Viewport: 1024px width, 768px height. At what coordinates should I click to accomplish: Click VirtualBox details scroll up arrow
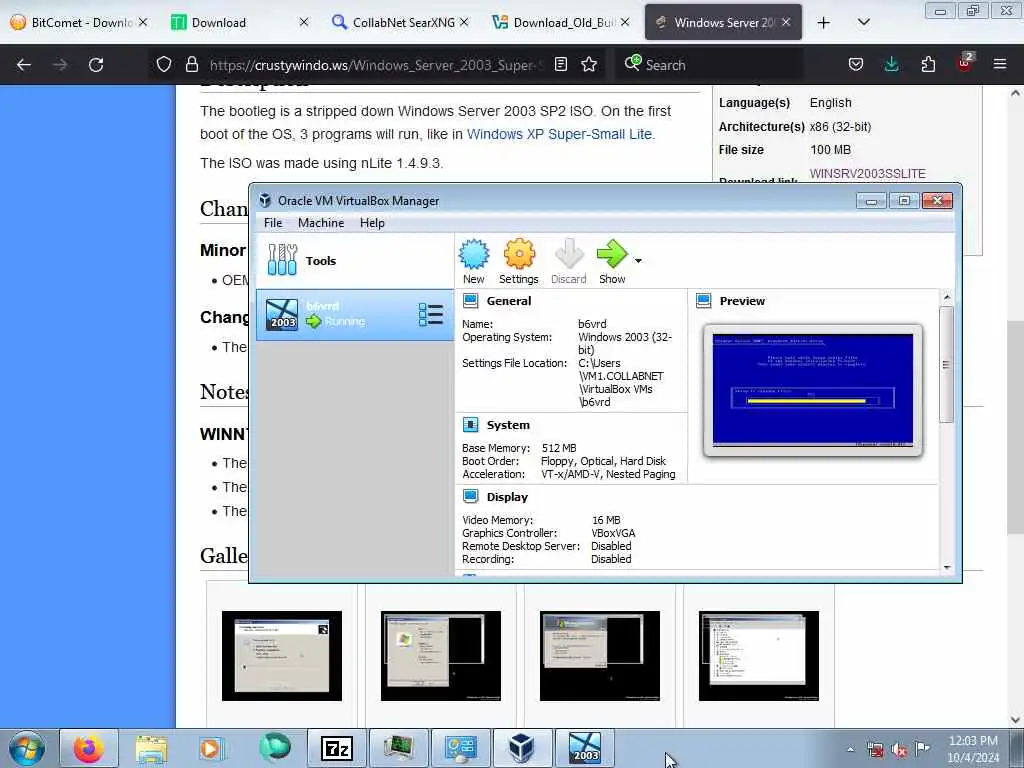coord(947,298)
